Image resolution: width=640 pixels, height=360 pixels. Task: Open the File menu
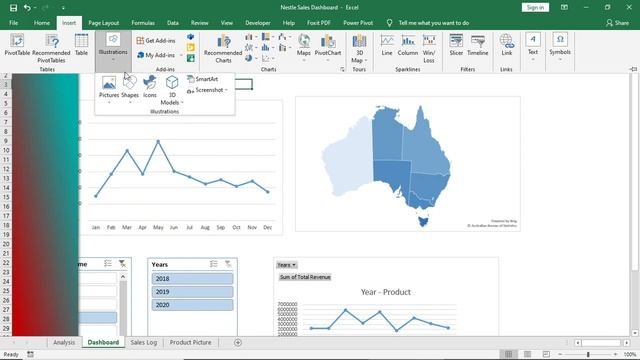pyautogui.click(x=13, y=23)
